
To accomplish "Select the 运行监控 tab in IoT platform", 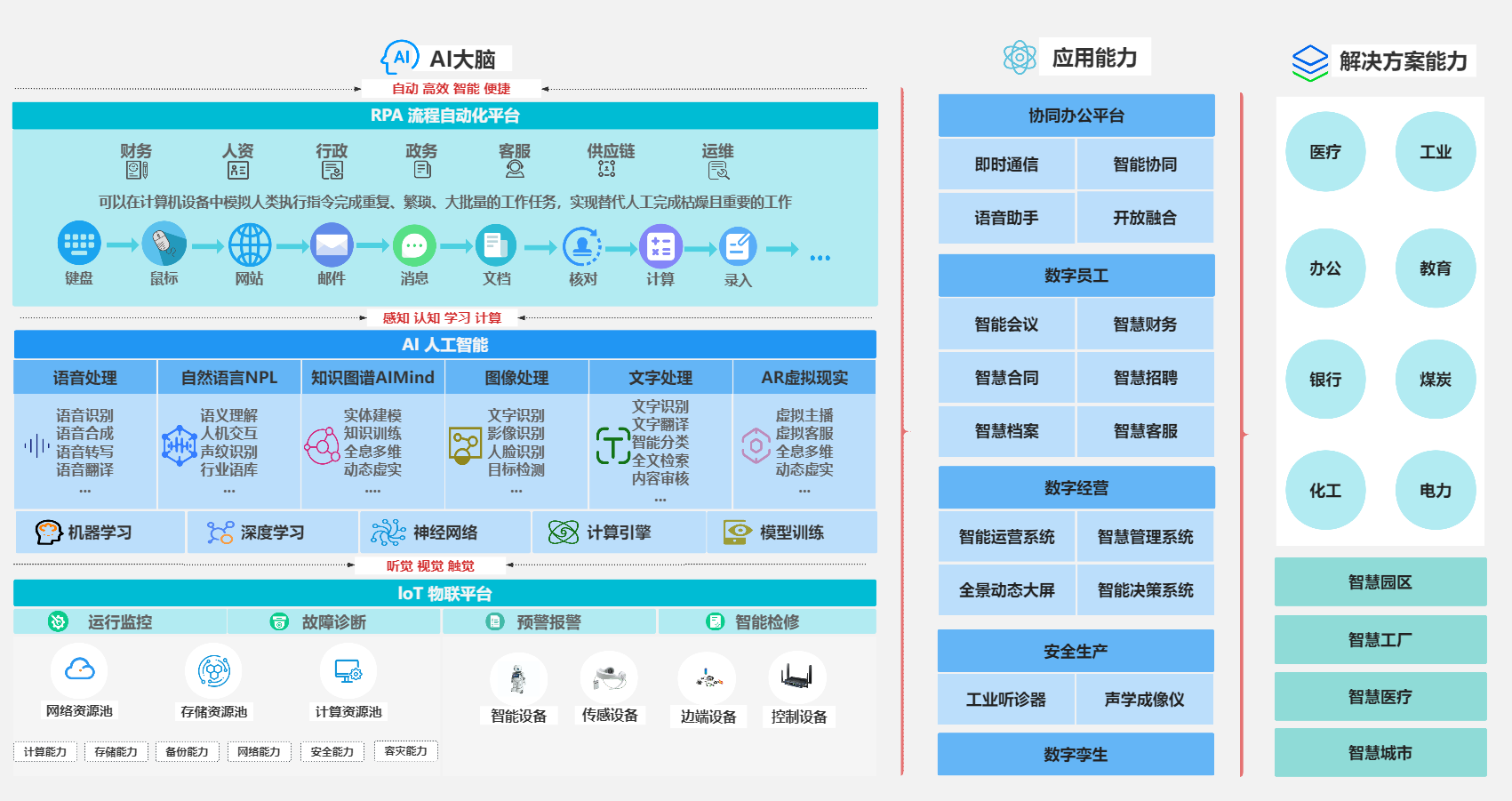I will click(119, 622).
